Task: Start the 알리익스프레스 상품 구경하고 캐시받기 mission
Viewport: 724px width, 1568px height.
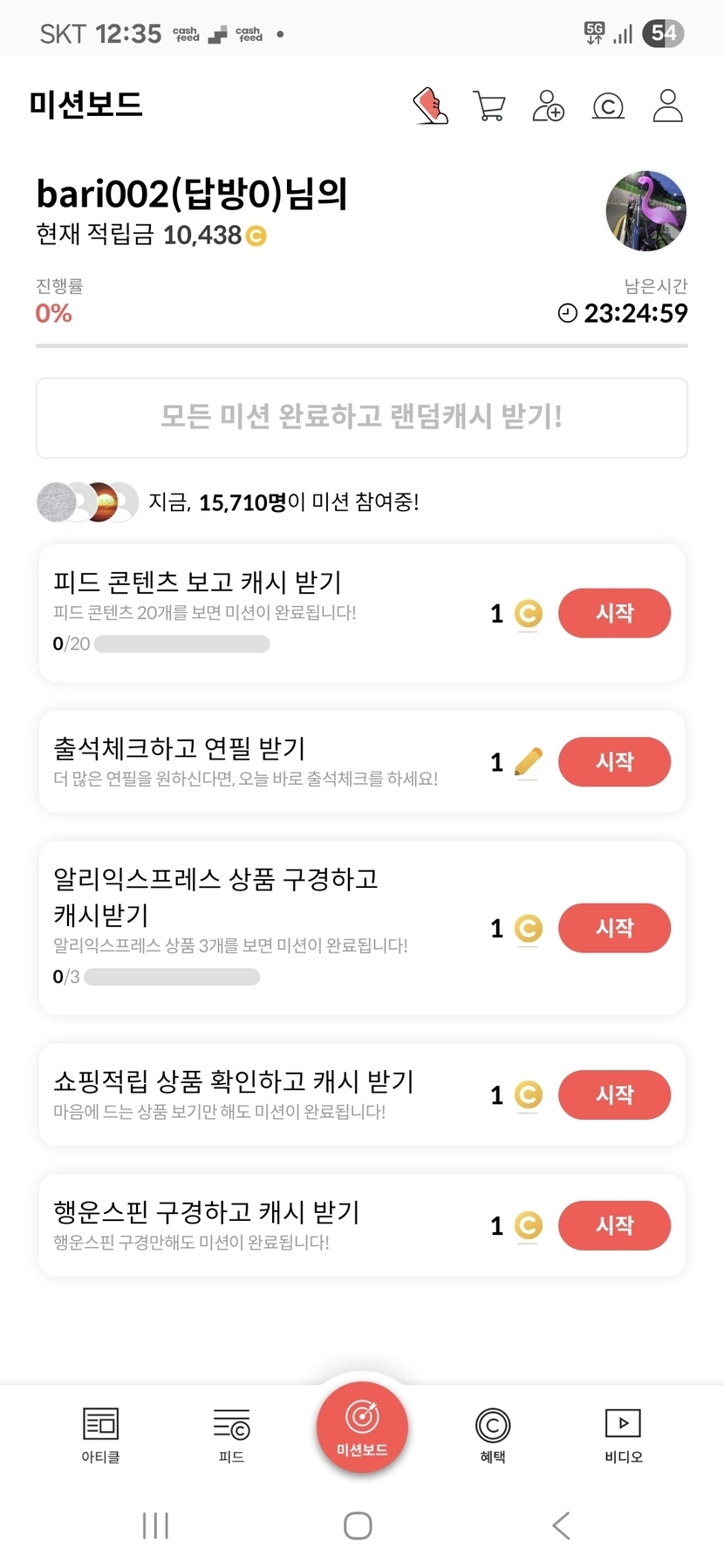Action: click(x=614, y=928)
